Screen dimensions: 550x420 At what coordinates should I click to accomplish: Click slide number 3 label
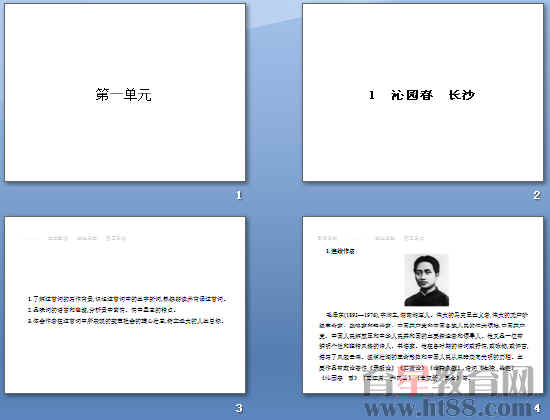(239, 408)
